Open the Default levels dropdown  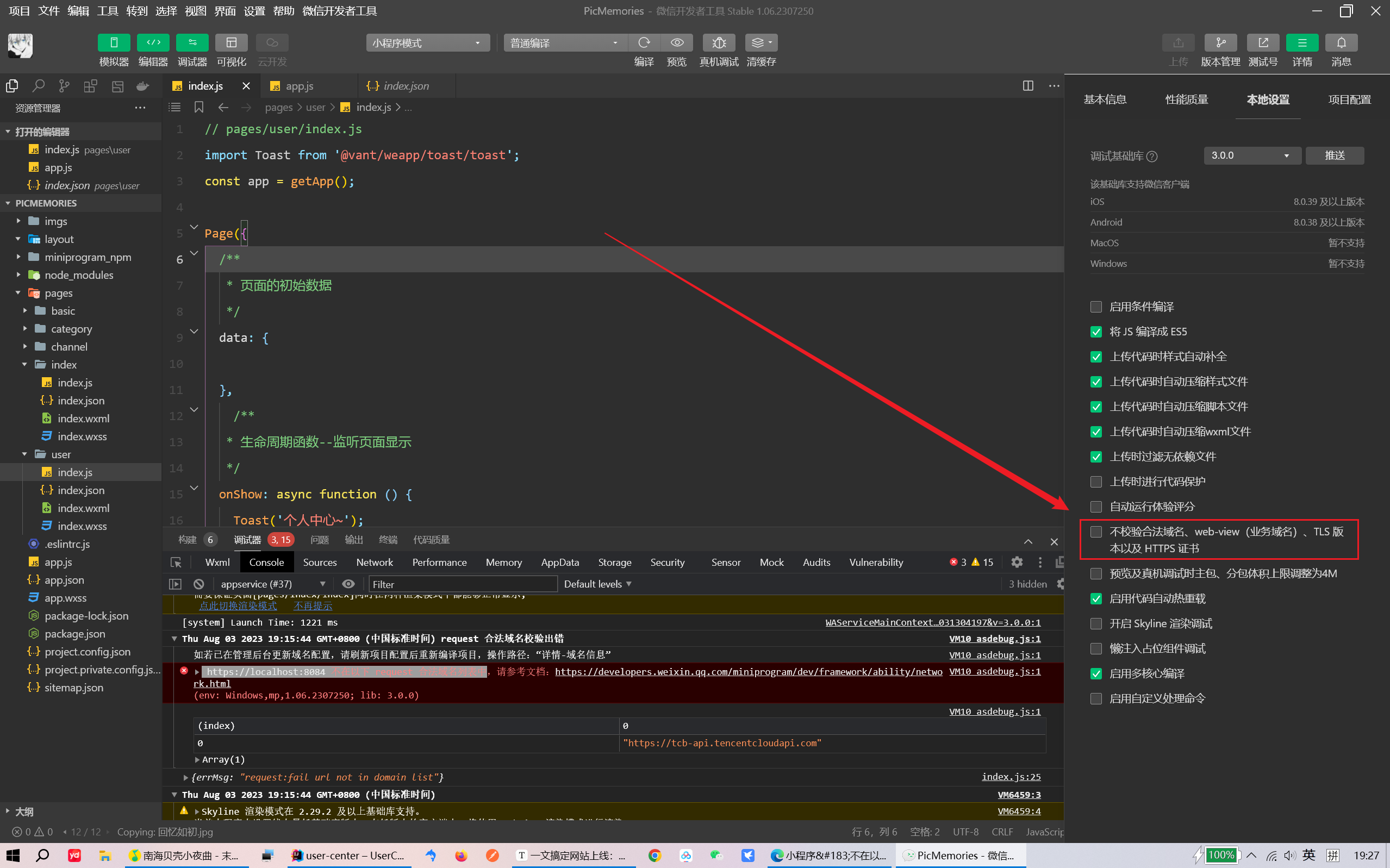597,584
